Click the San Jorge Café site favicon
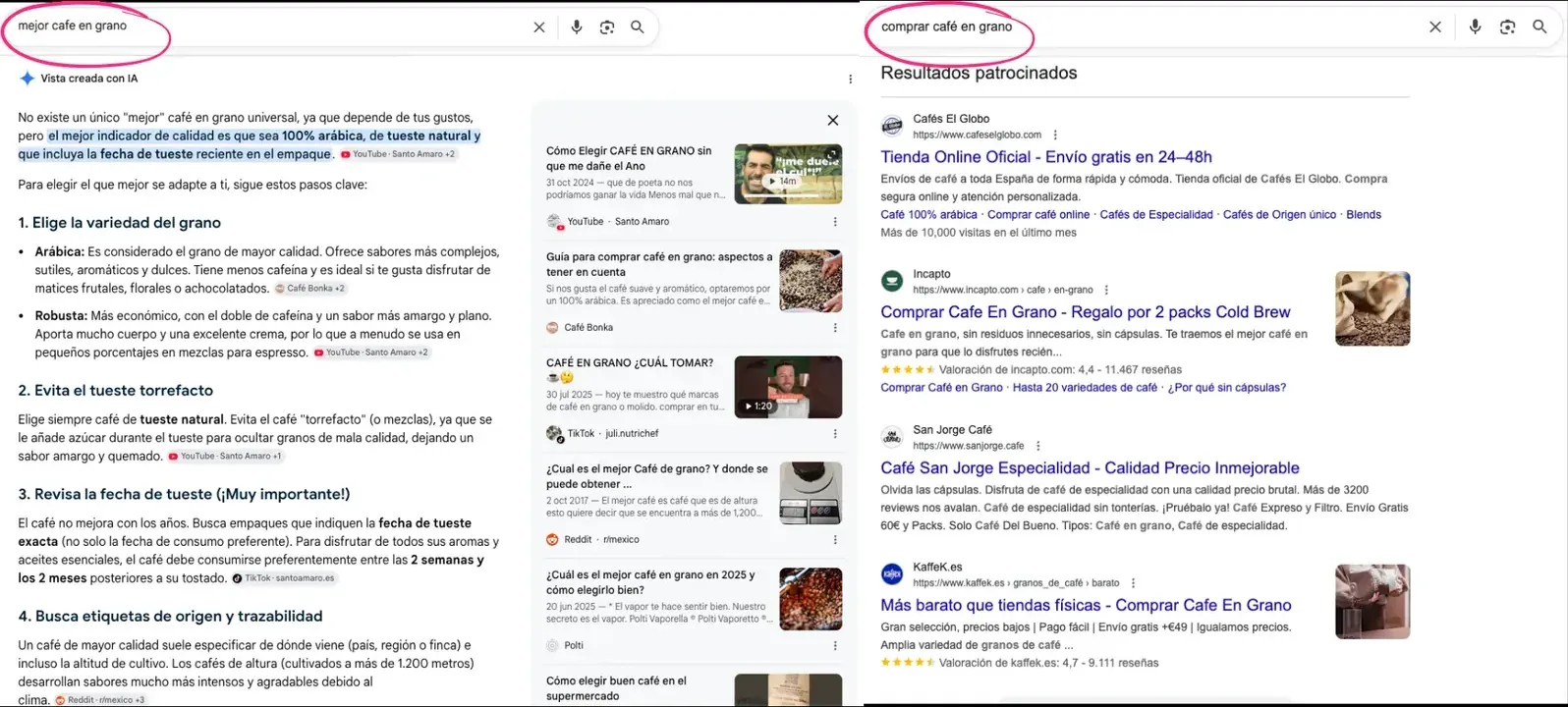The image size is (1568, 707). [x=892, y=436]
